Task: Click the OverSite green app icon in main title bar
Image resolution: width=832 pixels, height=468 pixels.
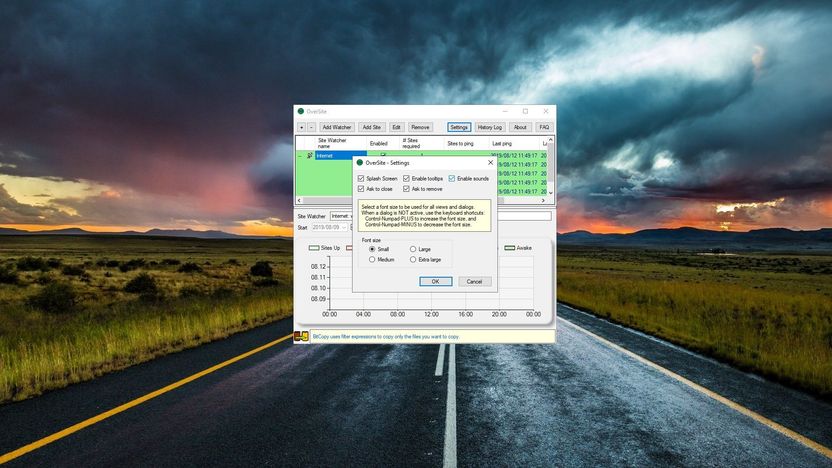Action: [x=300, y=111]
